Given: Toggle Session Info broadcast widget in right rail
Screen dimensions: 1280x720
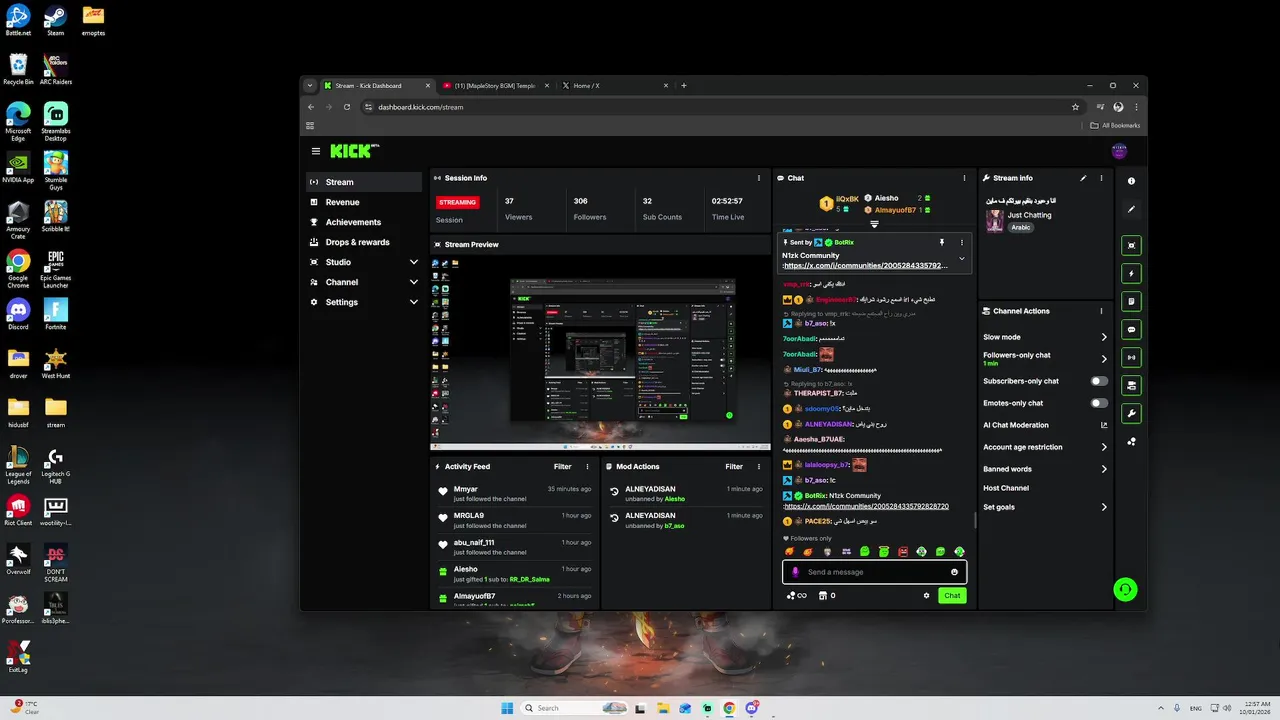Looking at the screenshot, I should (1132, 357).
